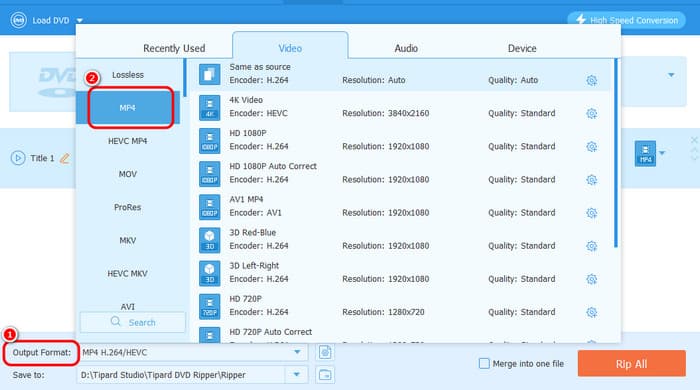
Task: Select MOV format category
Action: [x=128, y=174]
